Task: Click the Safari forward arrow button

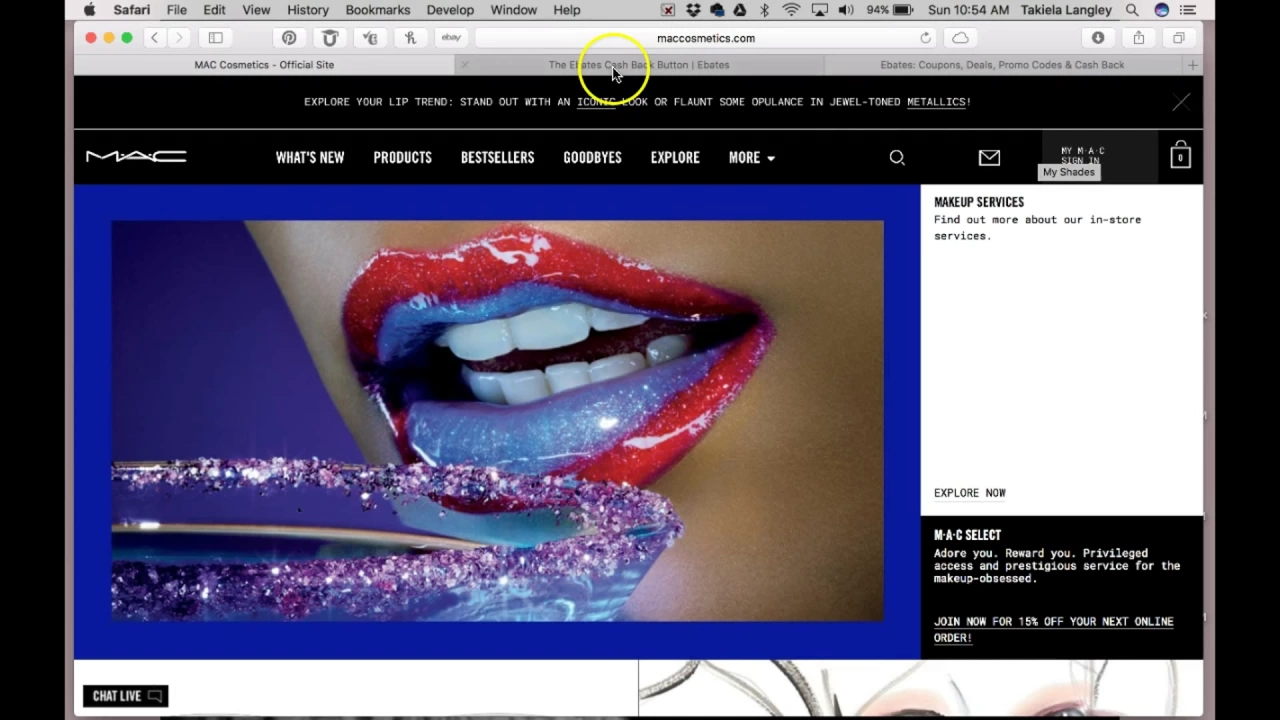Action: 179,38
